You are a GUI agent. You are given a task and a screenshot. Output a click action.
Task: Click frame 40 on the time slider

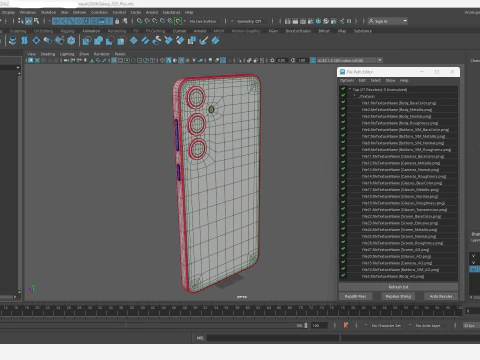[x=143, y=310]
